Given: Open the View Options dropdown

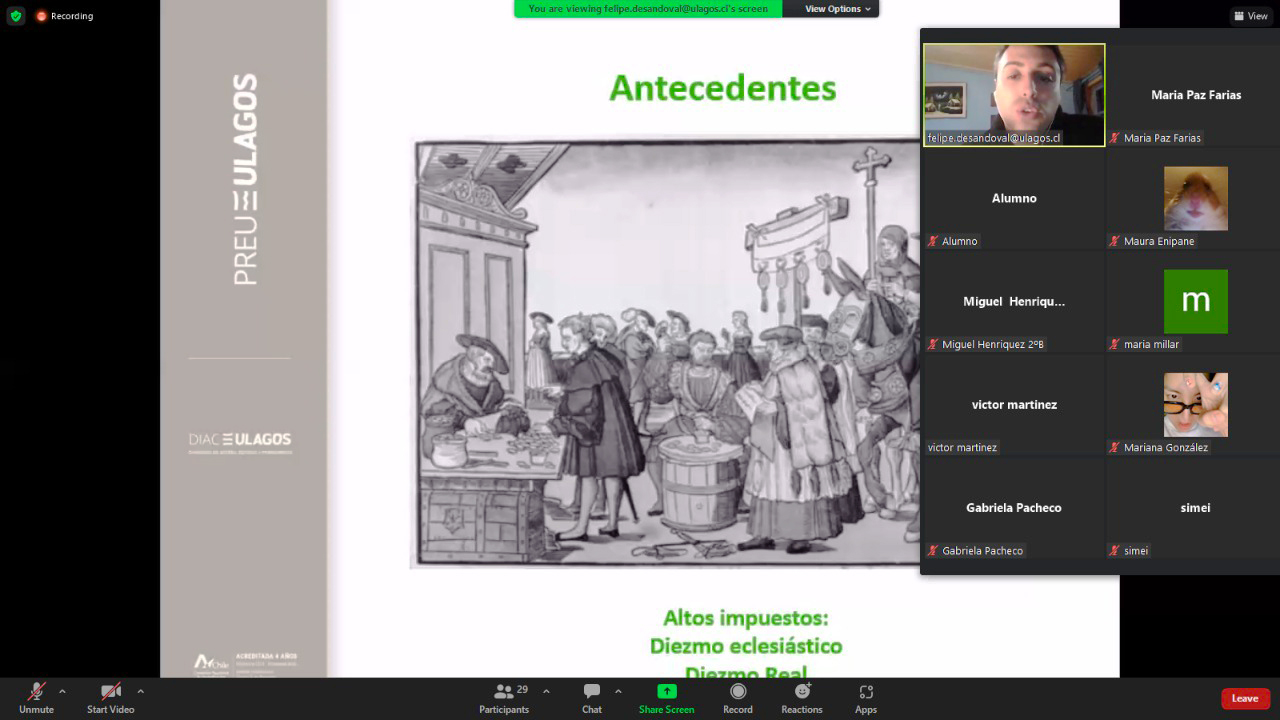Looking at the screenshot, I should coord(838,9).
